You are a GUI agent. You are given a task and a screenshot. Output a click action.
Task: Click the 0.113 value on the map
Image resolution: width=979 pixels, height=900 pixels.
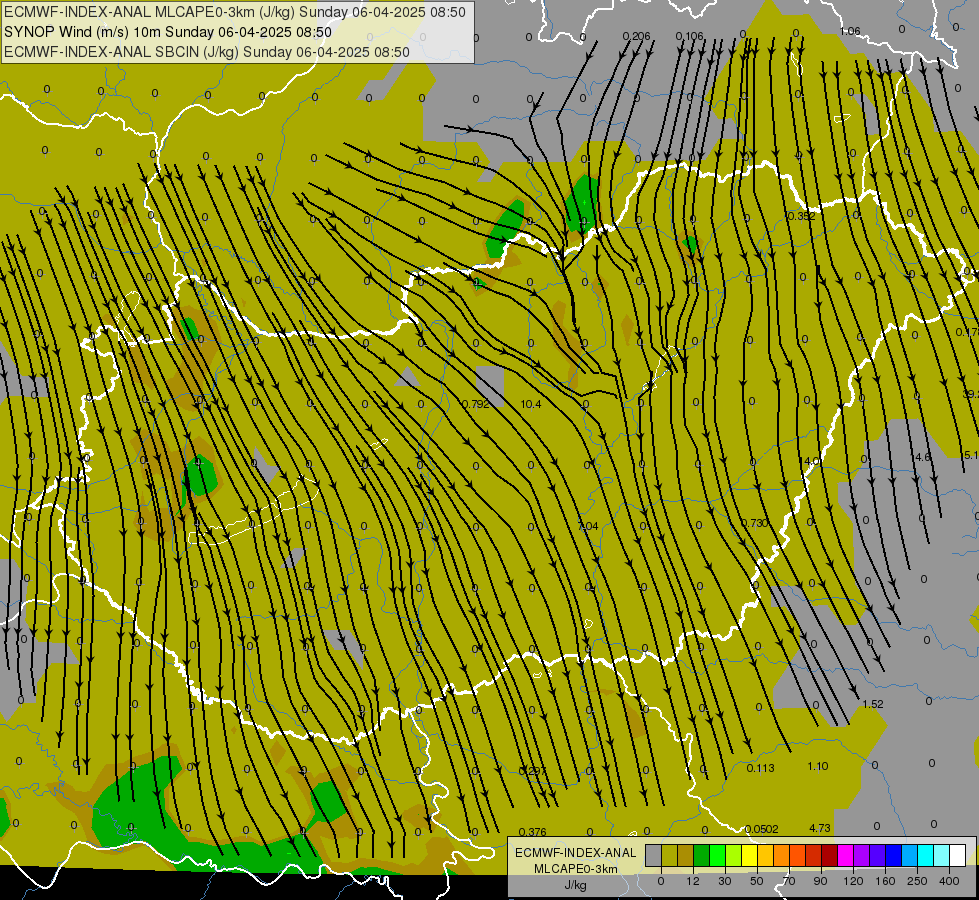tap(760, 768)
